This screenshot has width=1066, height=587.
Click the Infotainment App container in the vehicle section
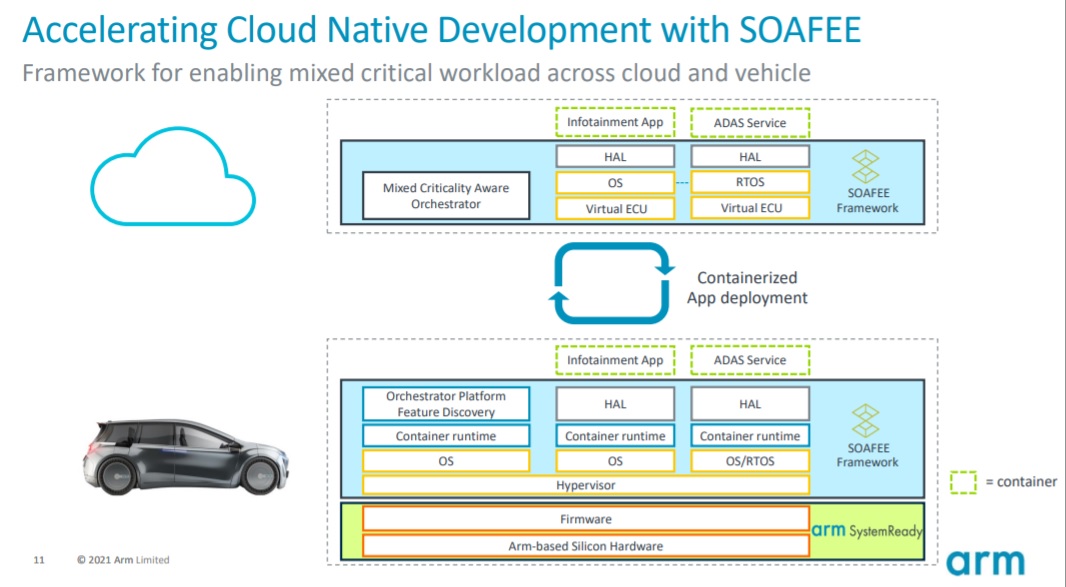[615, 360]
